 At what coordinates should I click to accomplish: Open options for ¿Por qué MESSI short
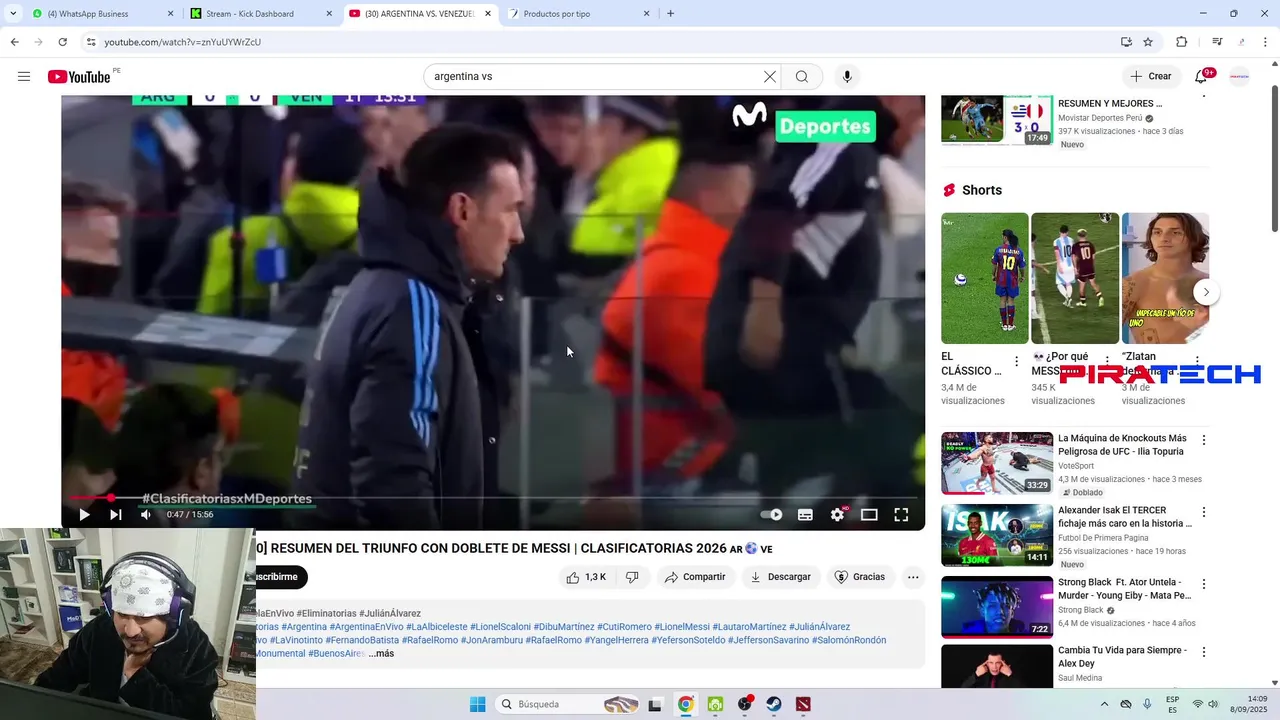coord(1107,361)
